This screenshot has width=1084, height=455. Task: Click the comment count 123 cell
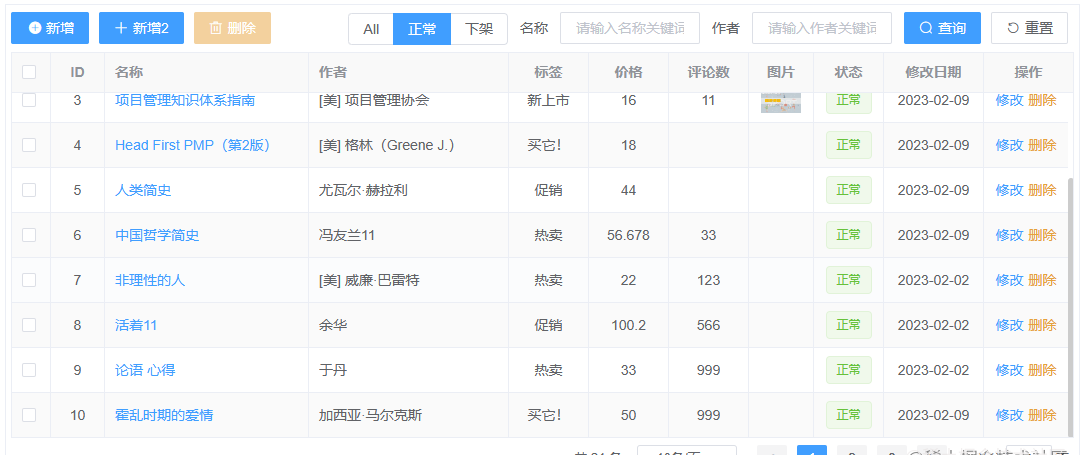[709, 280]
